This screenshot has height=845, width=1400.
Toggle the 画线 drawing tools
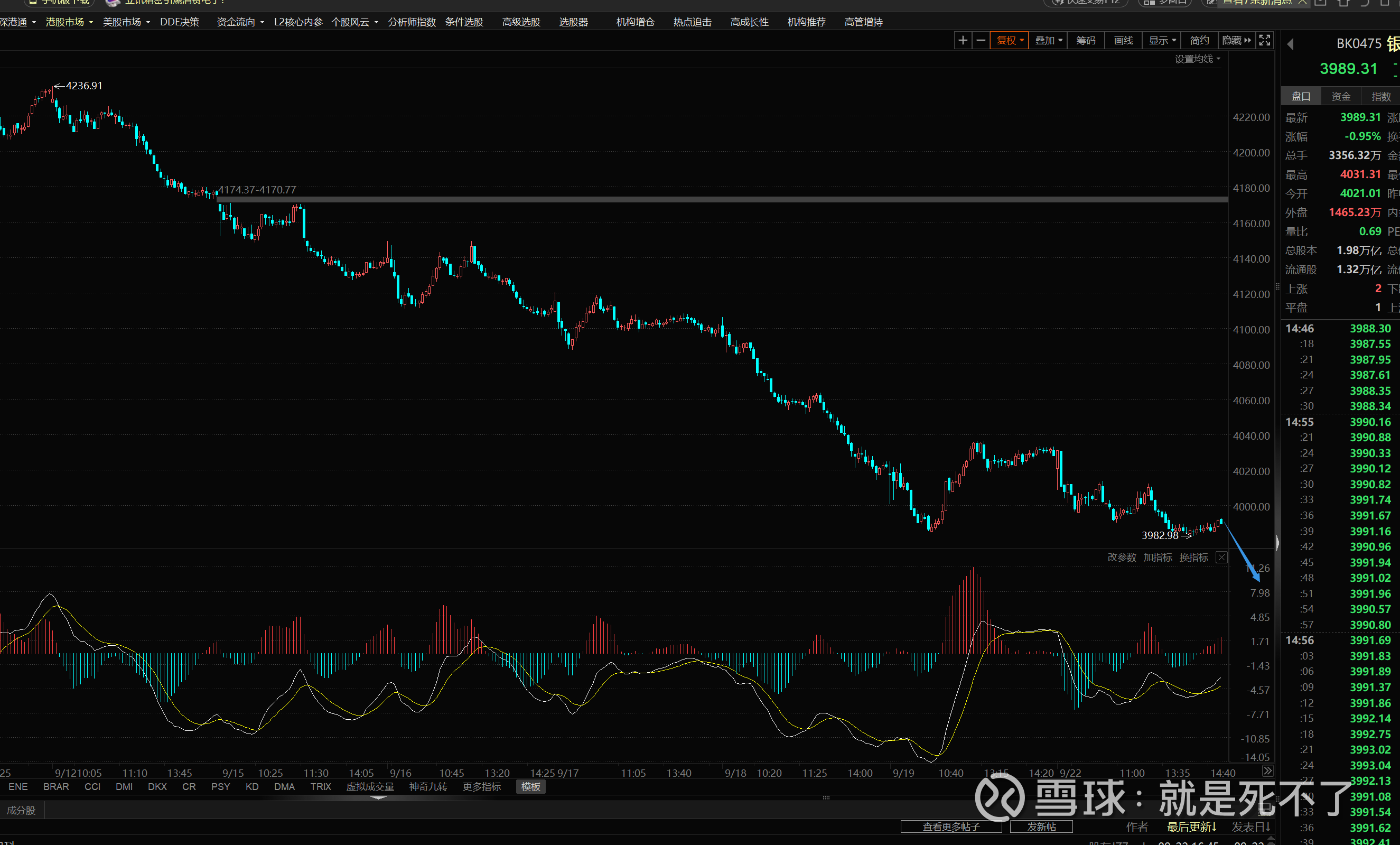(x=1123, y=40)
